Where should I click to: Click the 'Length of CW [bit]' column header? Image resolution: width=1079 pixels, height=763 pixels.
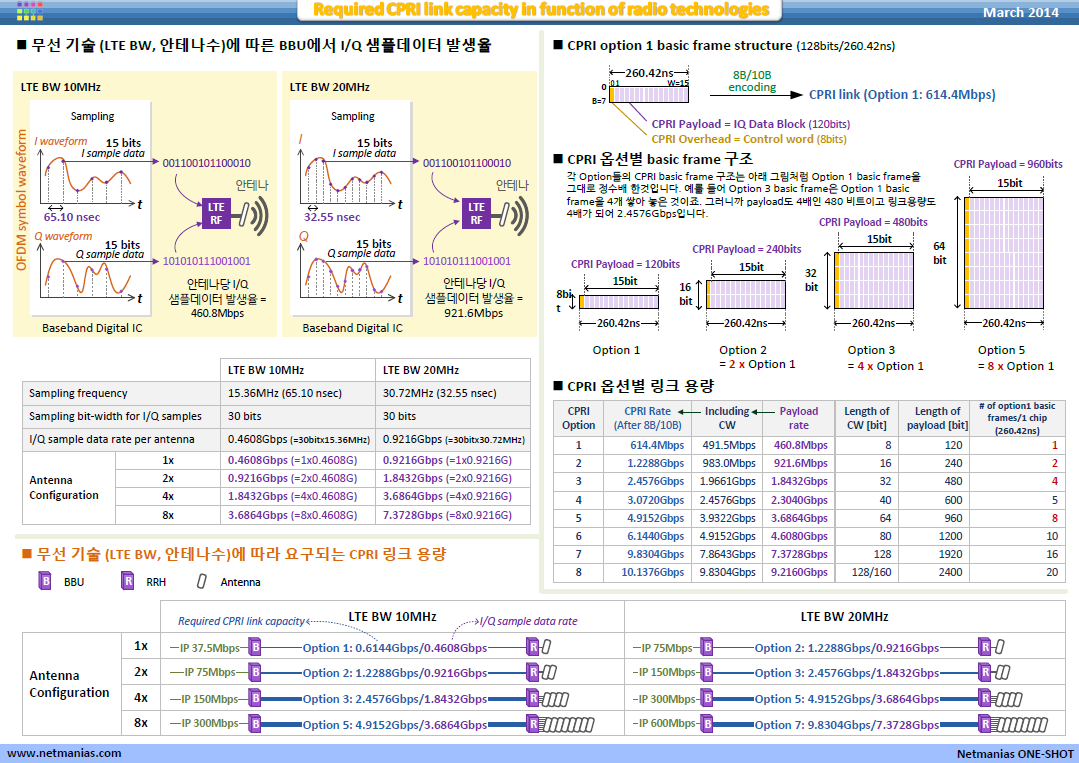[x=866, y=418]
